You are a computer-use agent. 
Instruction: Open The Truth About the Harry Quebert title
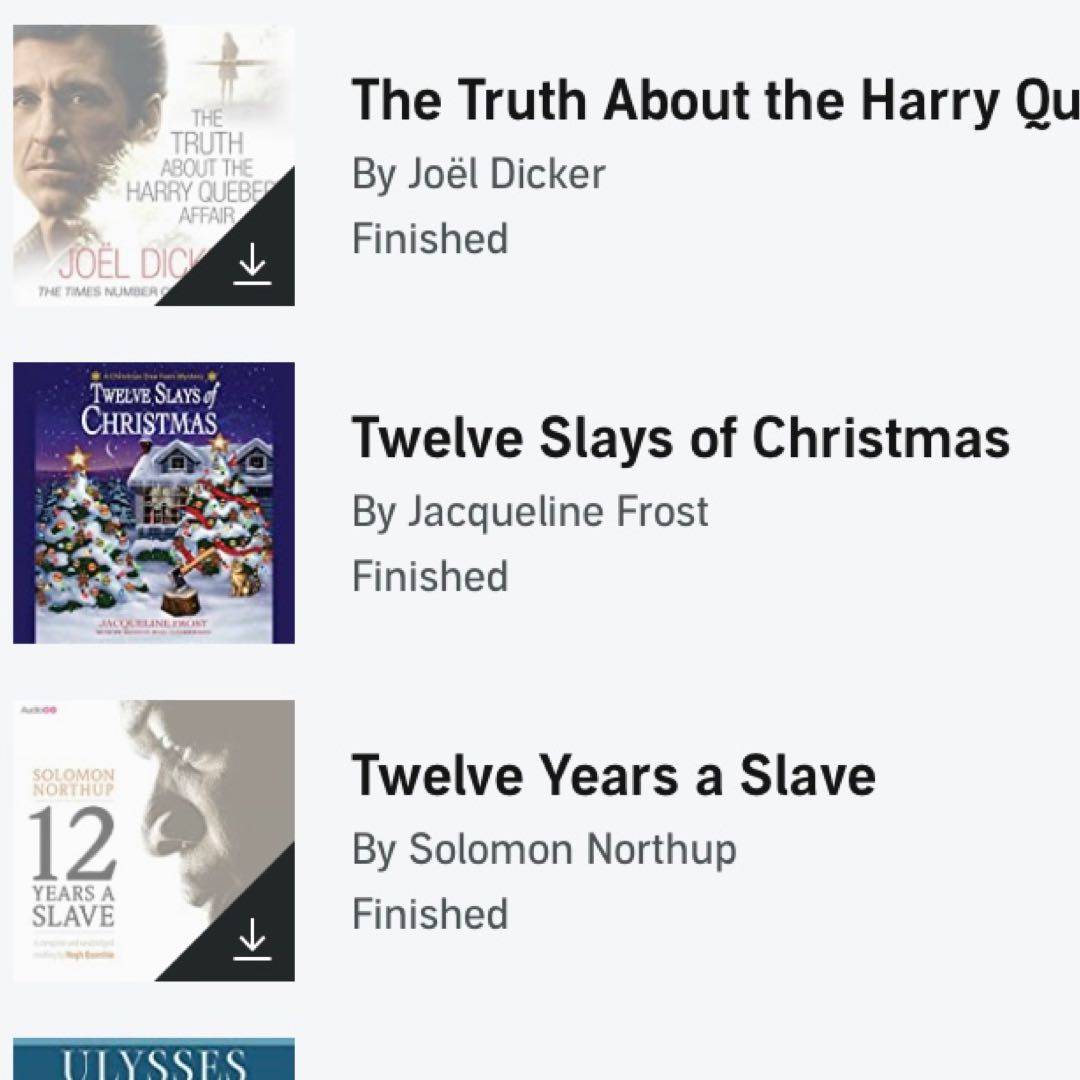(x=714, y=101)
